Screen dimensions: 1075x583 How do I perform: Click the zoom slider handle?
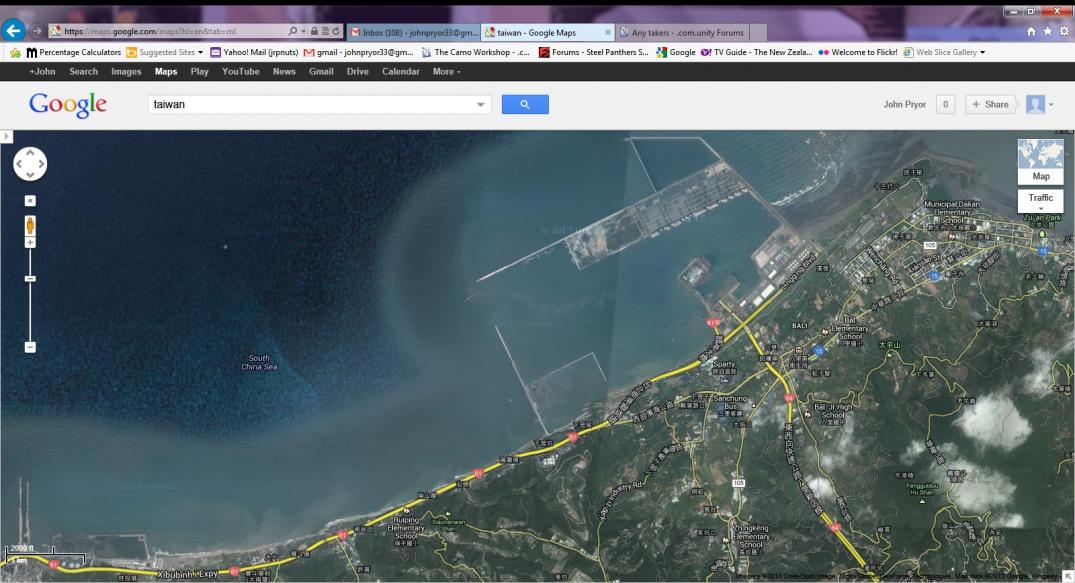click(x=30, y=278)
